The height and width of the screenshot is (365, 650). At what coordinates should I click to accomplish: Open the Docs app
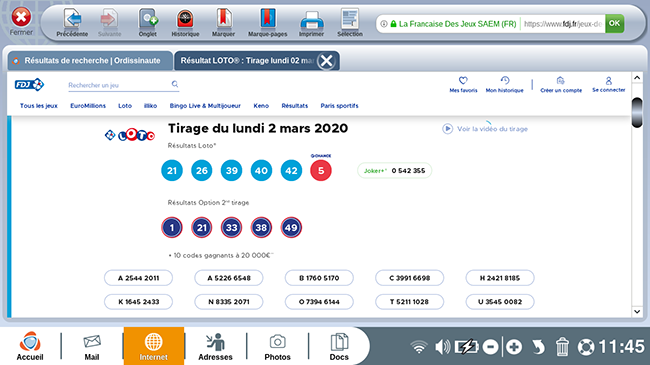click(339, 346)
